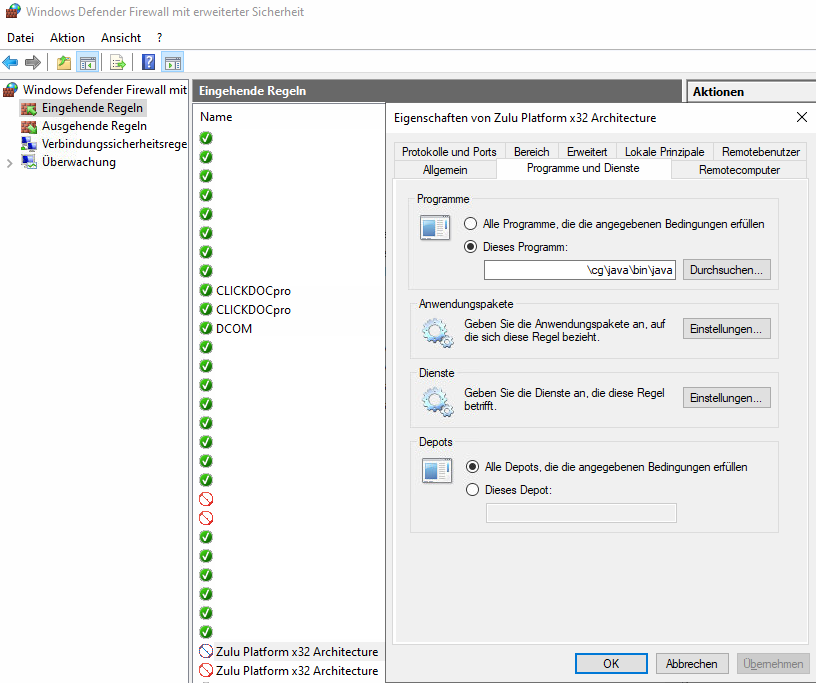Open the Ansicht menu

(x=121, y=38)
